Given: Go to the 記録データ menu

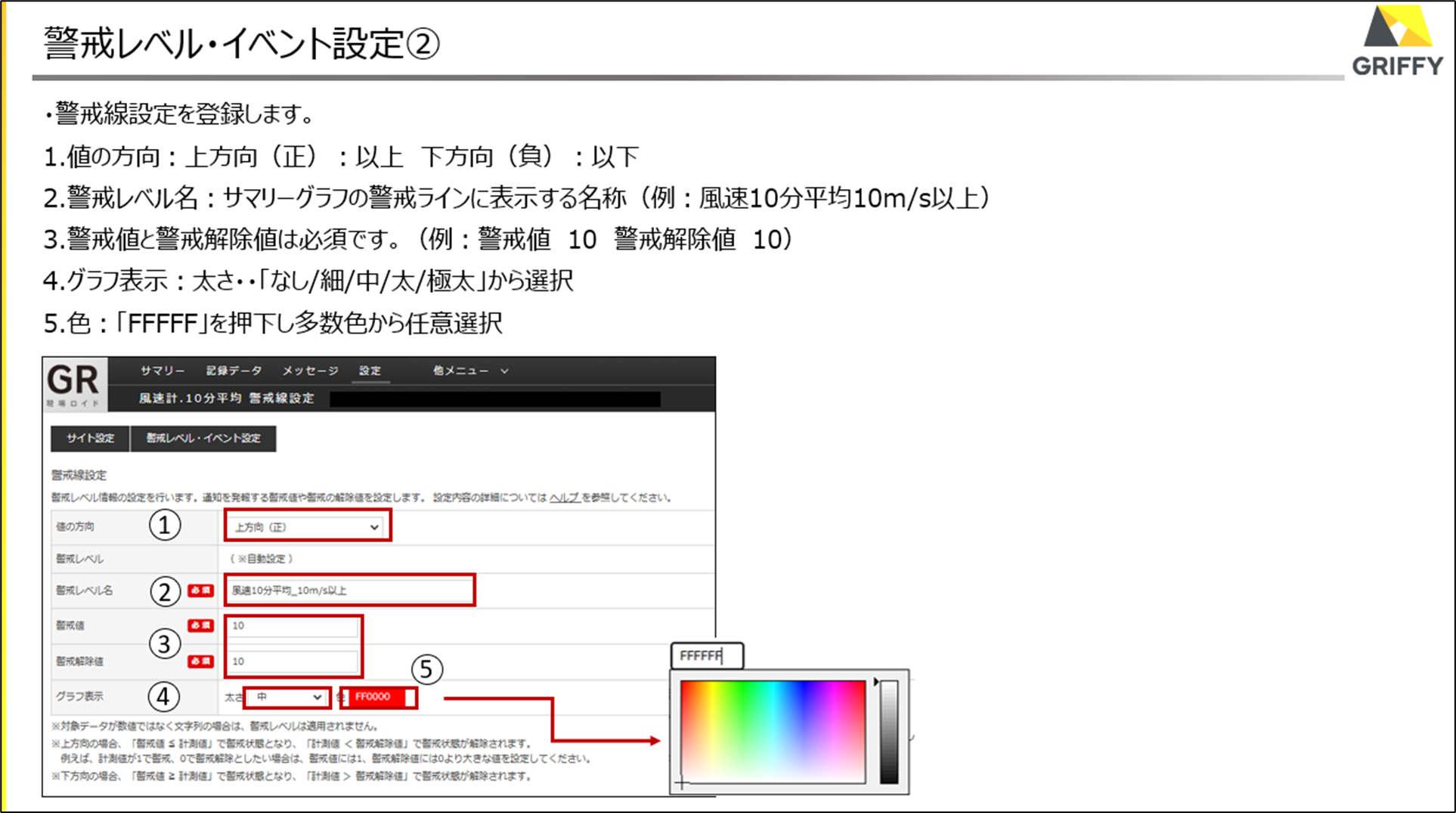Looking at the screenshot, I should click(x=234, y=371).
